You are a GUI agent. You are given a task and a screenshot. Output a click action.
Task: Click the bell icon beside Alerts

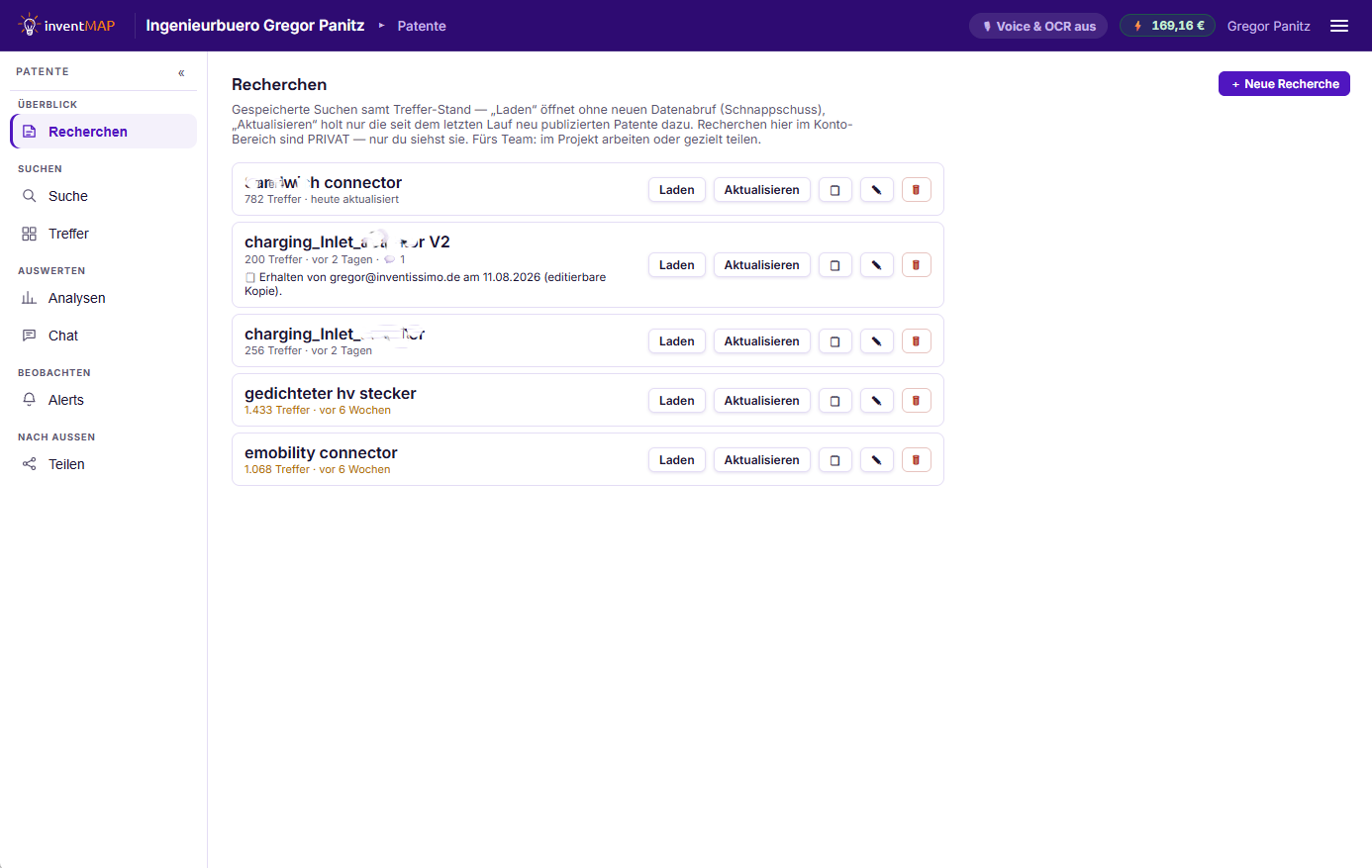click(x=30, y=400)
